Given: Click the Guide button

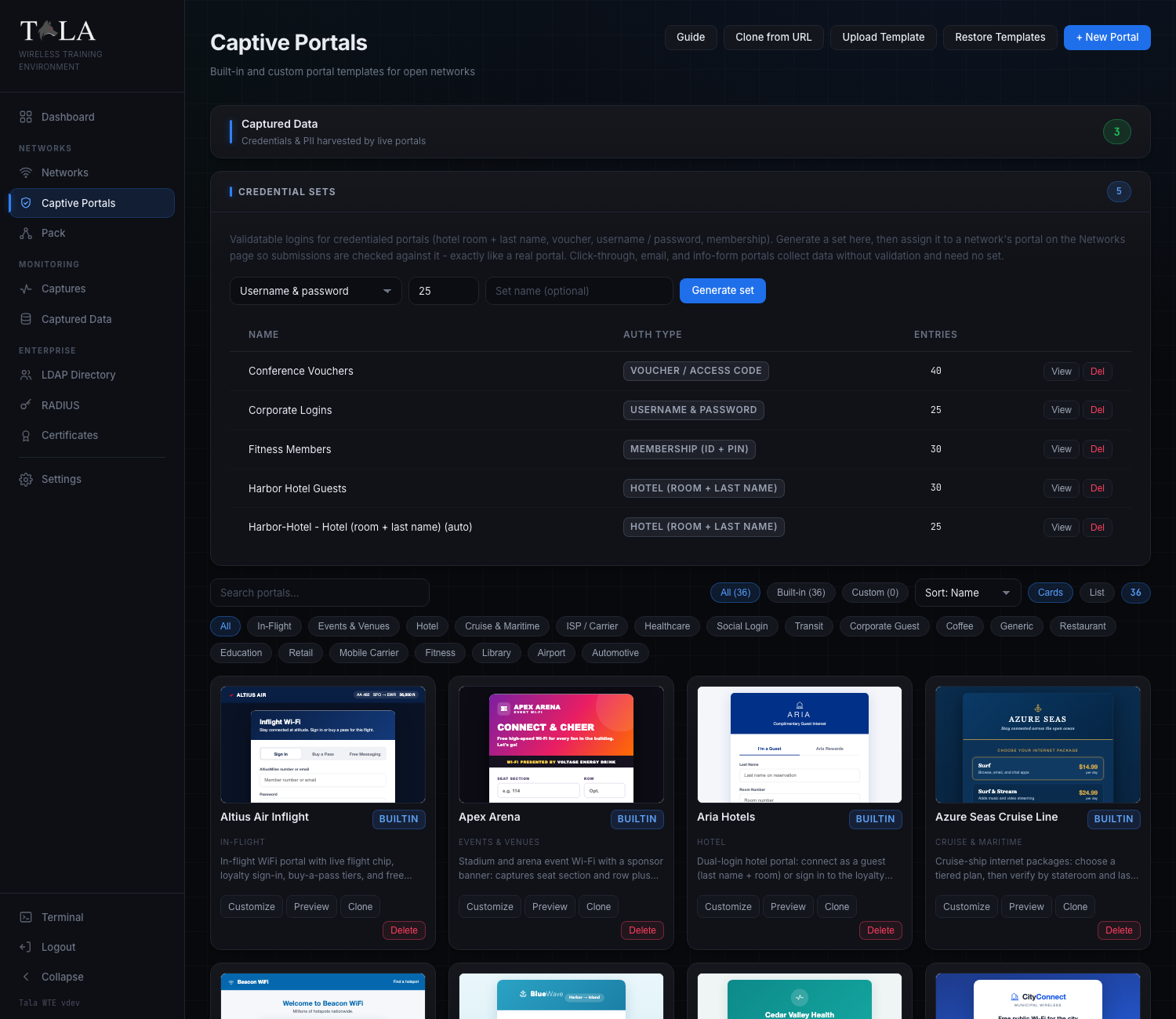Looking at the screenshot, I should tap(691, 37).
